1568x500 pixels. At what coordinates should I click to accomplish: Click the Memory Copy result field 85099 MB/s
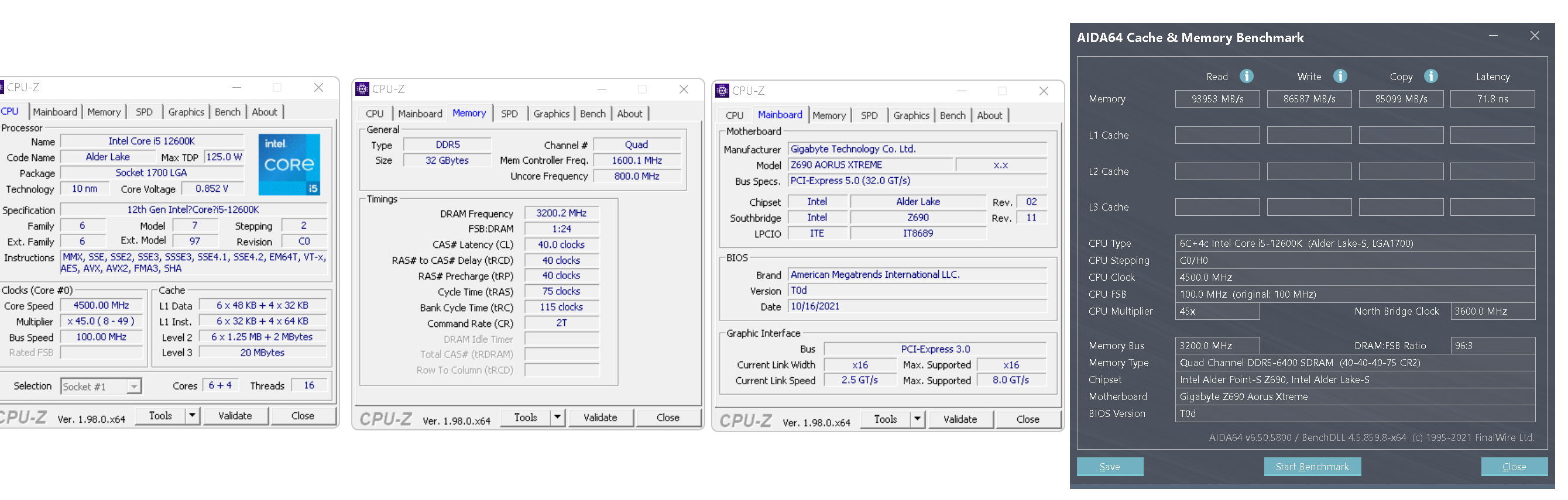coord(1401,99)
